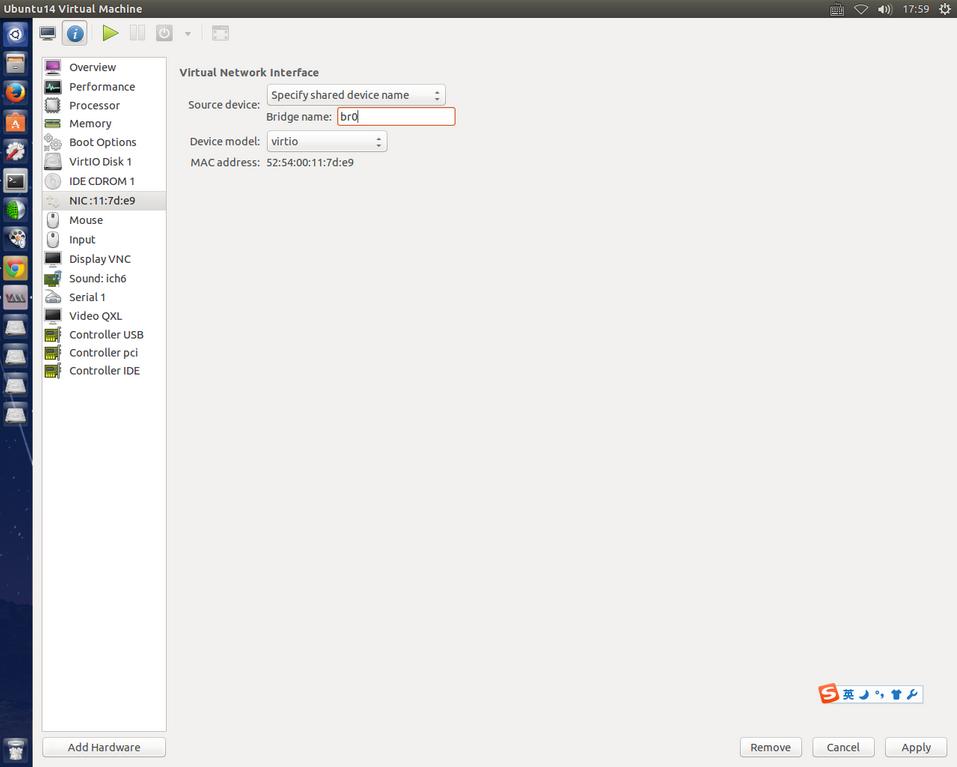Select the hardware details info icon
Viewport: 957px width, 767px height.
pos(75,33)
